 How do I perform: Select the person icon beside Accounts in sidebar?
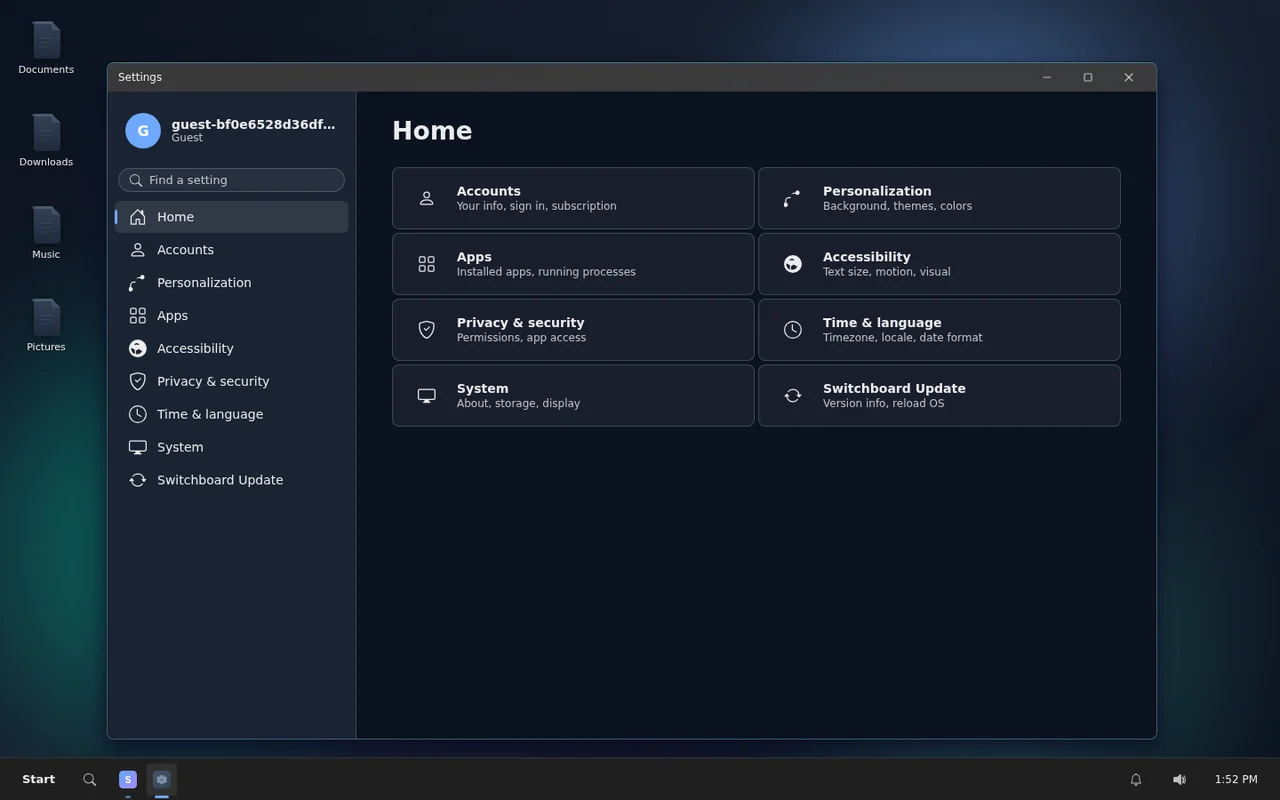point(138,250)
